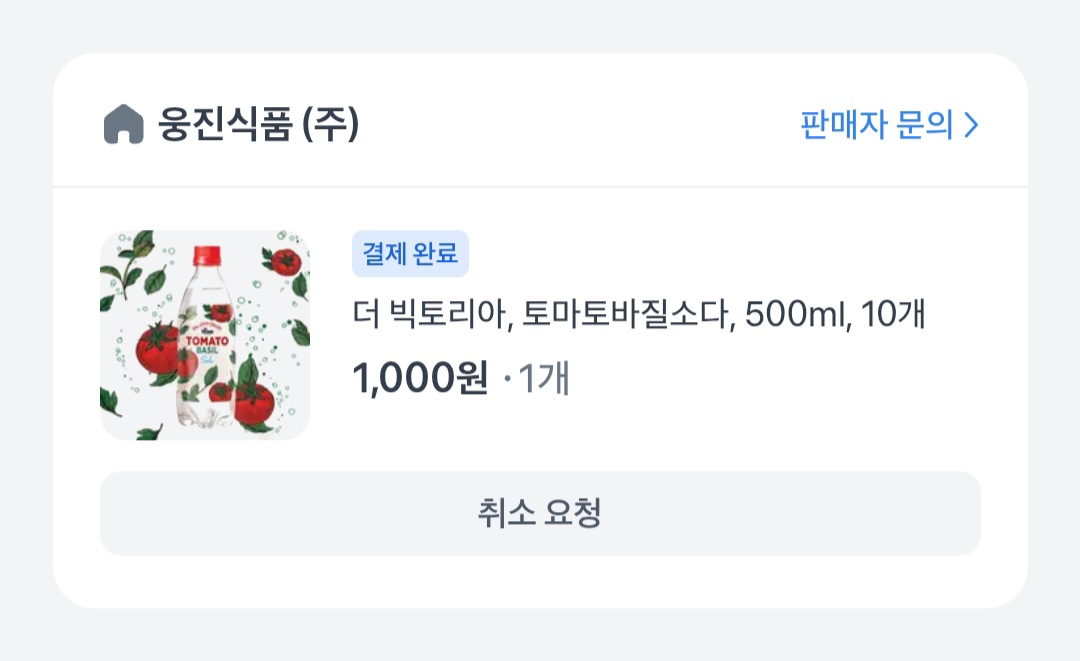This screenshot has width=1080, height=661.
Task: Click the blue 결제 완료 payment complete tag
Action: click(411, 253)
